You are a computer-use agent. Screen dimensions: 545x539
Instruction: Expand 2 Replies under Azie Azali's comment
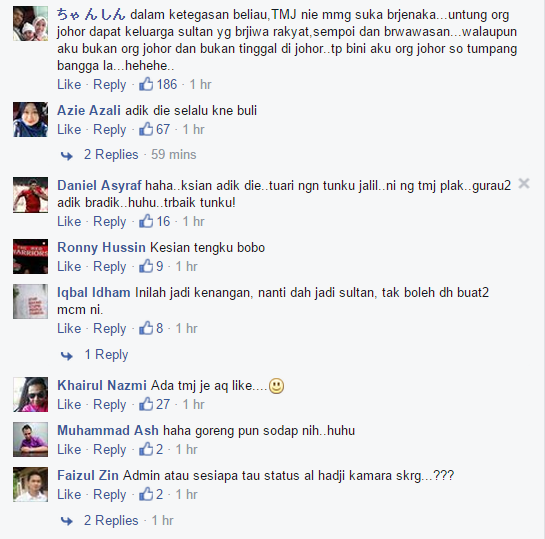(x=111, y=154)
